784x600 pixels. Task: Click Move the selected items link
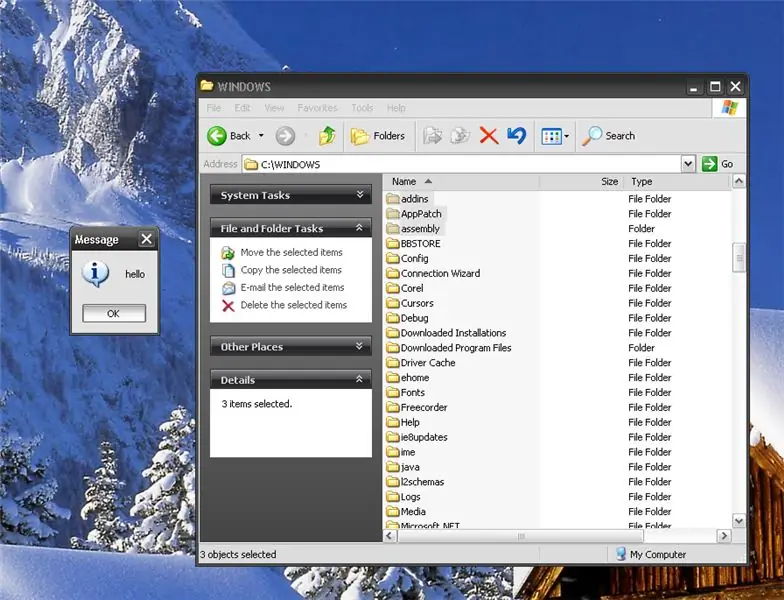[292, 252]
